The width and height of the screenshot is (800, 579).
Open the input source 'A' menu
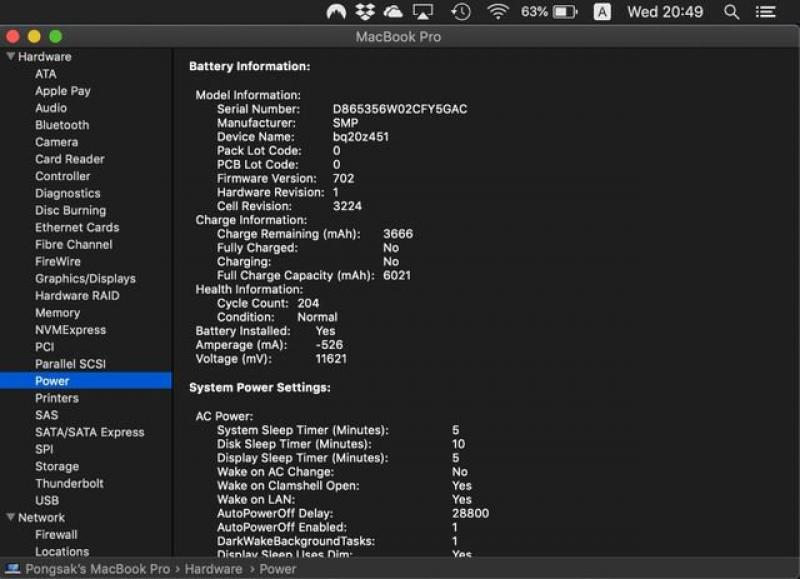coord(602,12)
